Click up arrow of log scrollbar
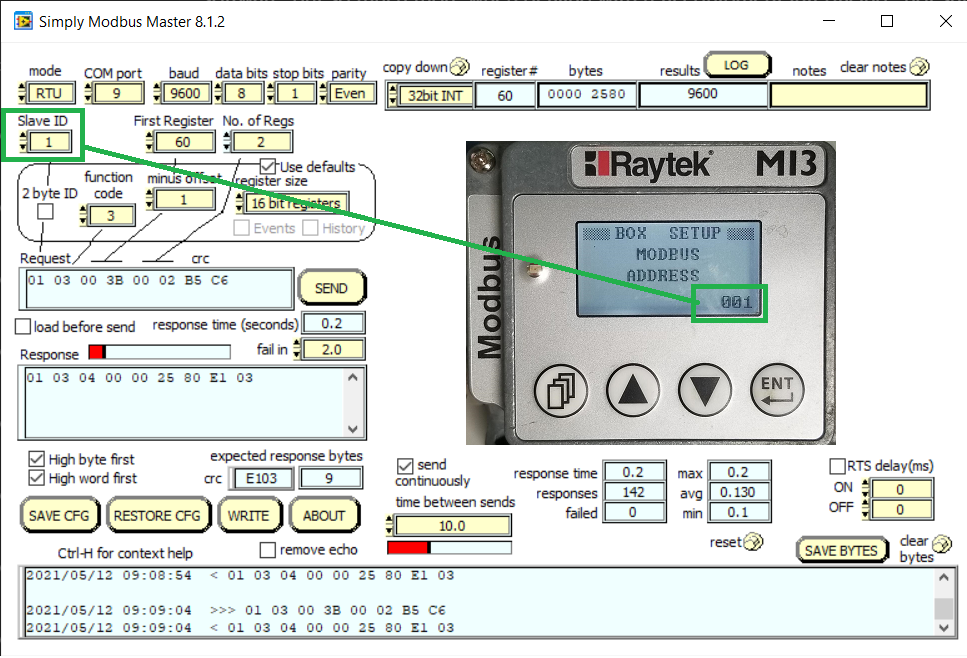The image size is (967, 658). [944, 578]
